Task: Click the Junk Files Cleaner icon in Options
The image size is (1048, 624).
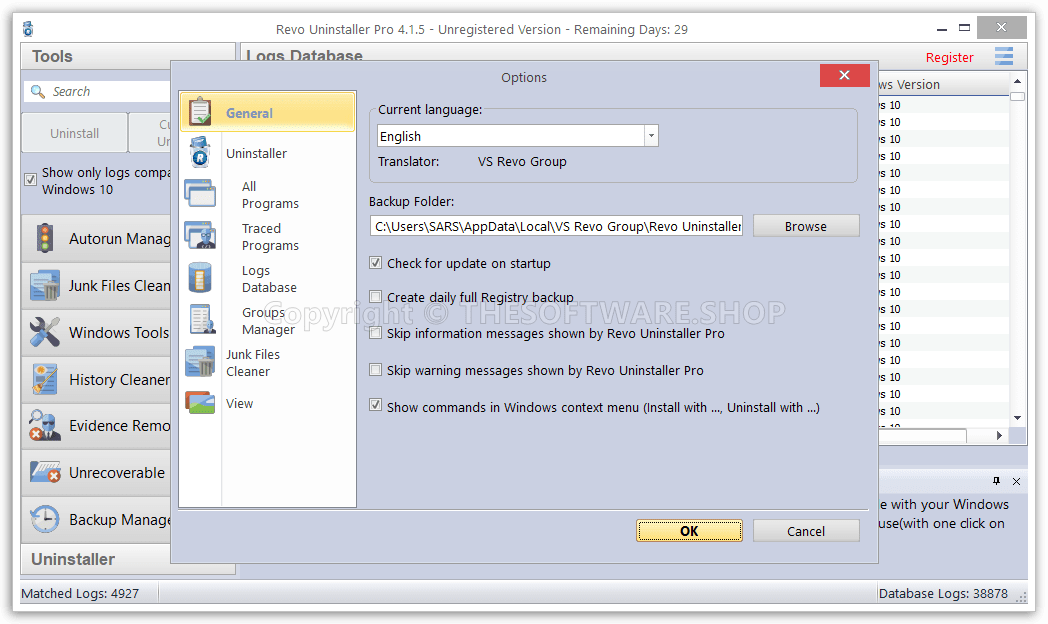Action: click(x=200, y=361)
